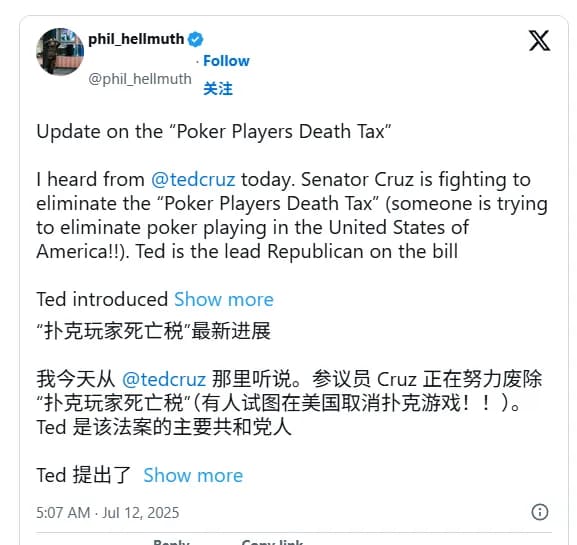Open the X logo link
The width and height of the screenshot is (577, 545).
(x=539, y=40)
